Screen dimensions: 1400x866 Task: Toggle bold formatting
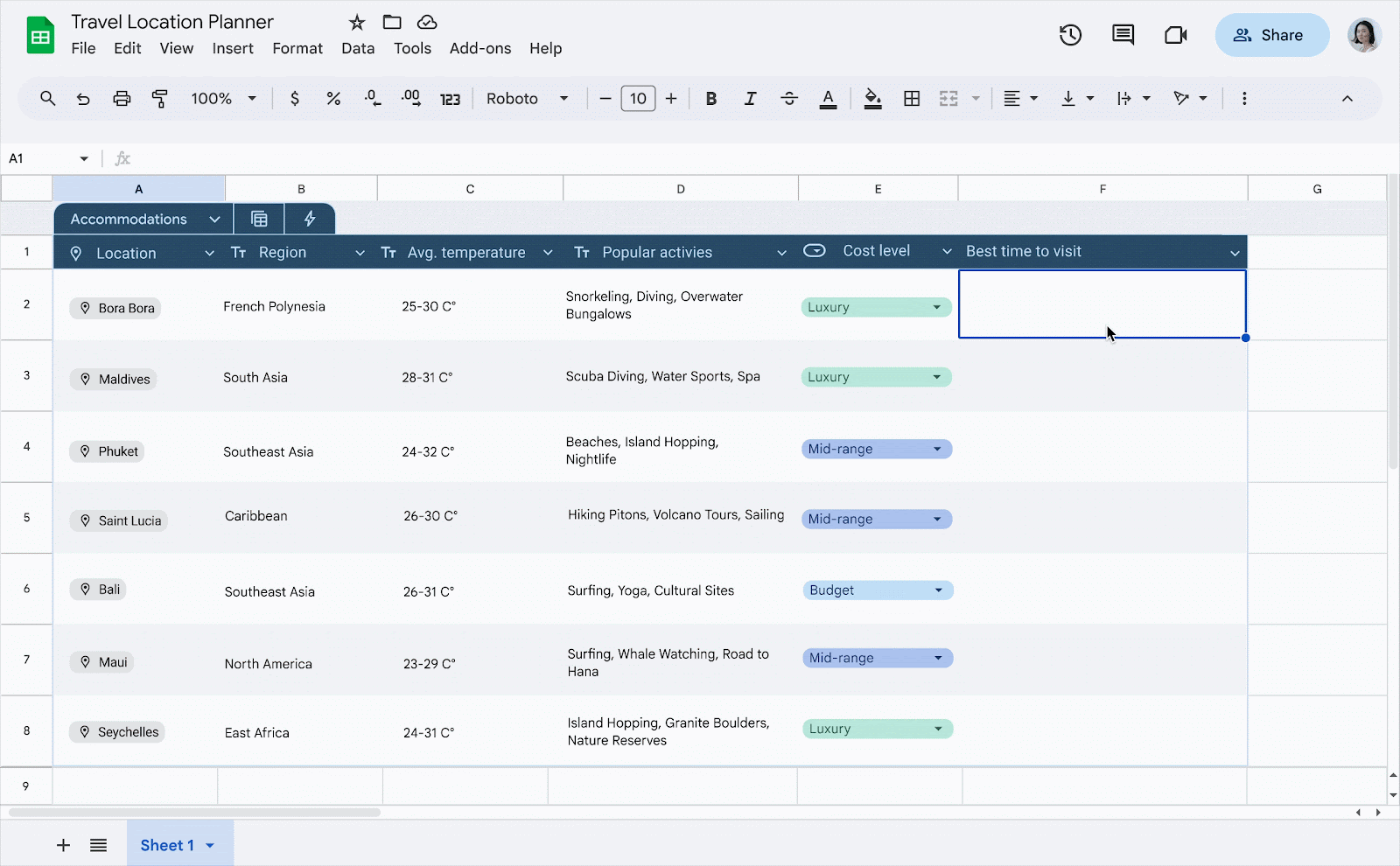tap(711, 99)
